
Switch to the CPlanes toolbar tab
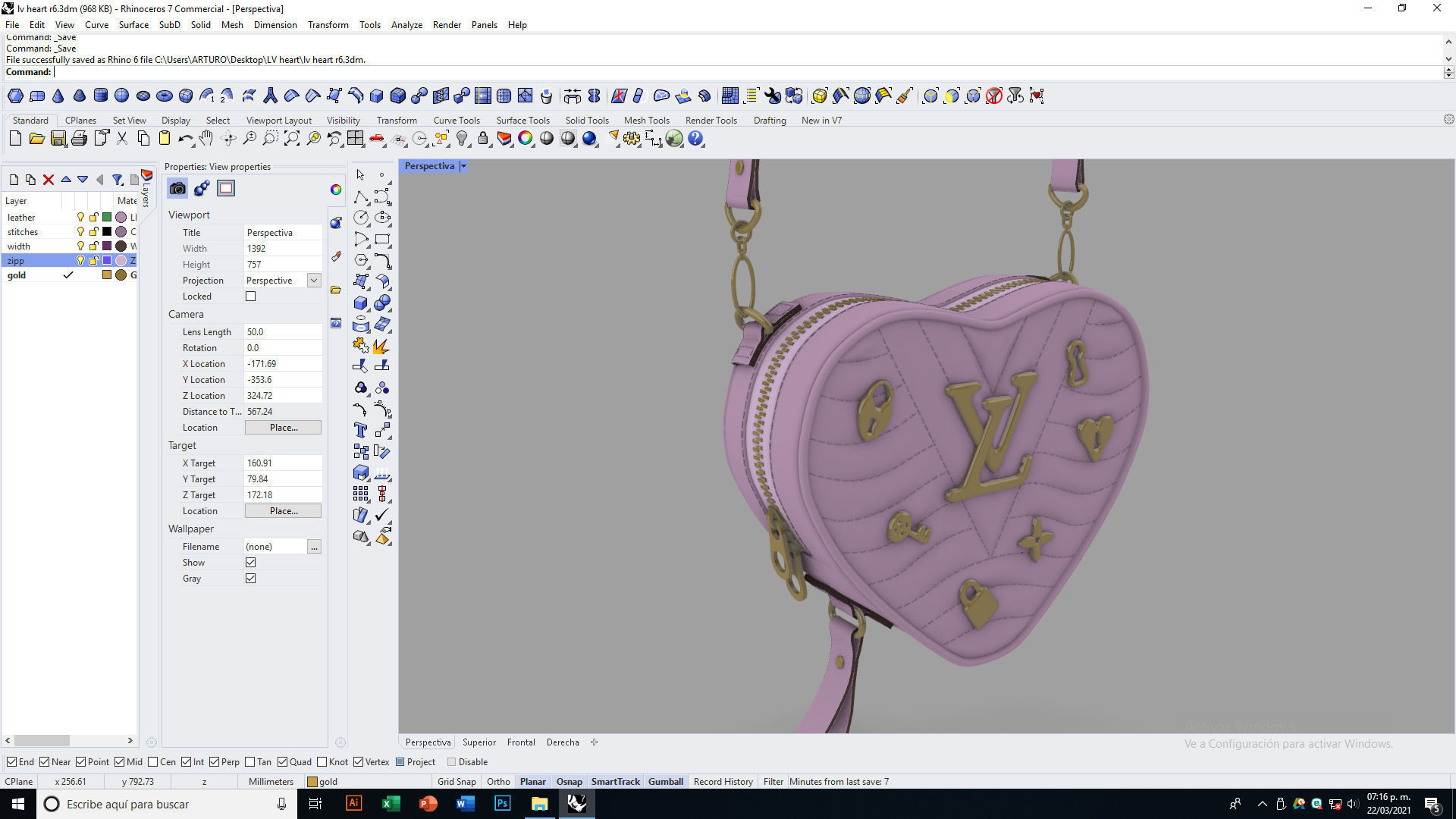point(80,121)
